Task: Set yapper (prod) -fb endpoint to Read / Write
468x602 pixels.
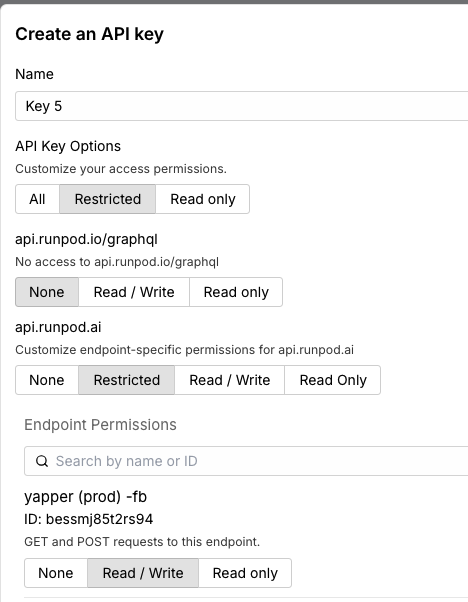Action: pos(143,573)
